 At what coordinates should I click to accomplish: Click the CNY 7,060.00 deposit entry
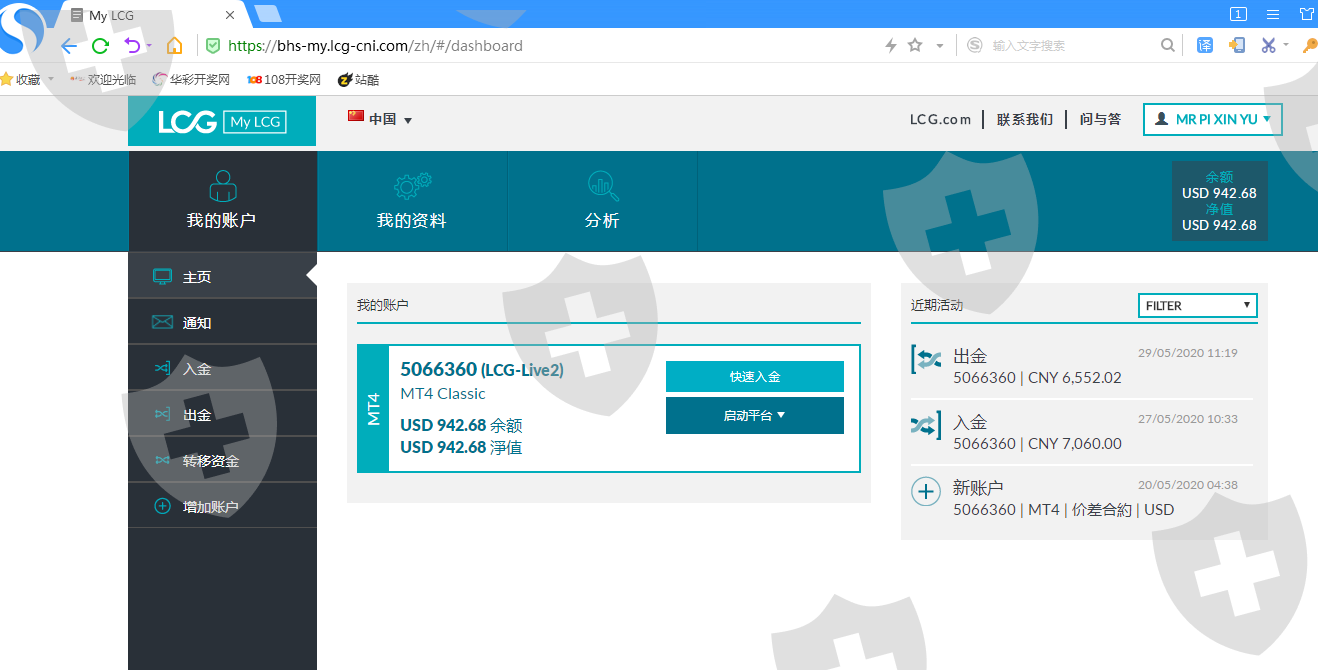(1037, 444)
